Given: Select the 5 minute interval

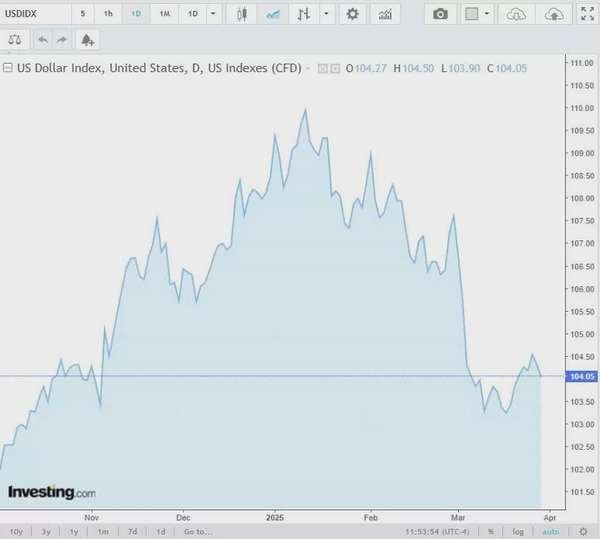Looking at the screenshot, I should coord(83,14).
